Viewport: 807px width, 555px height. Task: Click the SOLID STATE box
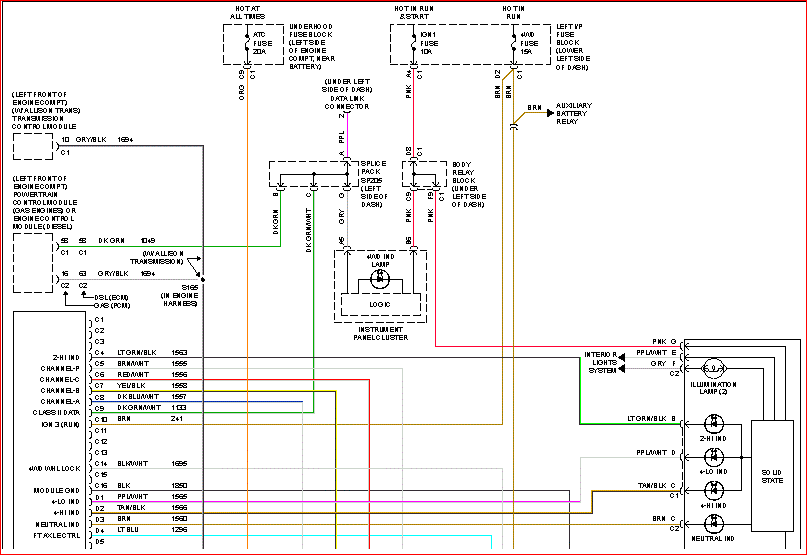772,476
